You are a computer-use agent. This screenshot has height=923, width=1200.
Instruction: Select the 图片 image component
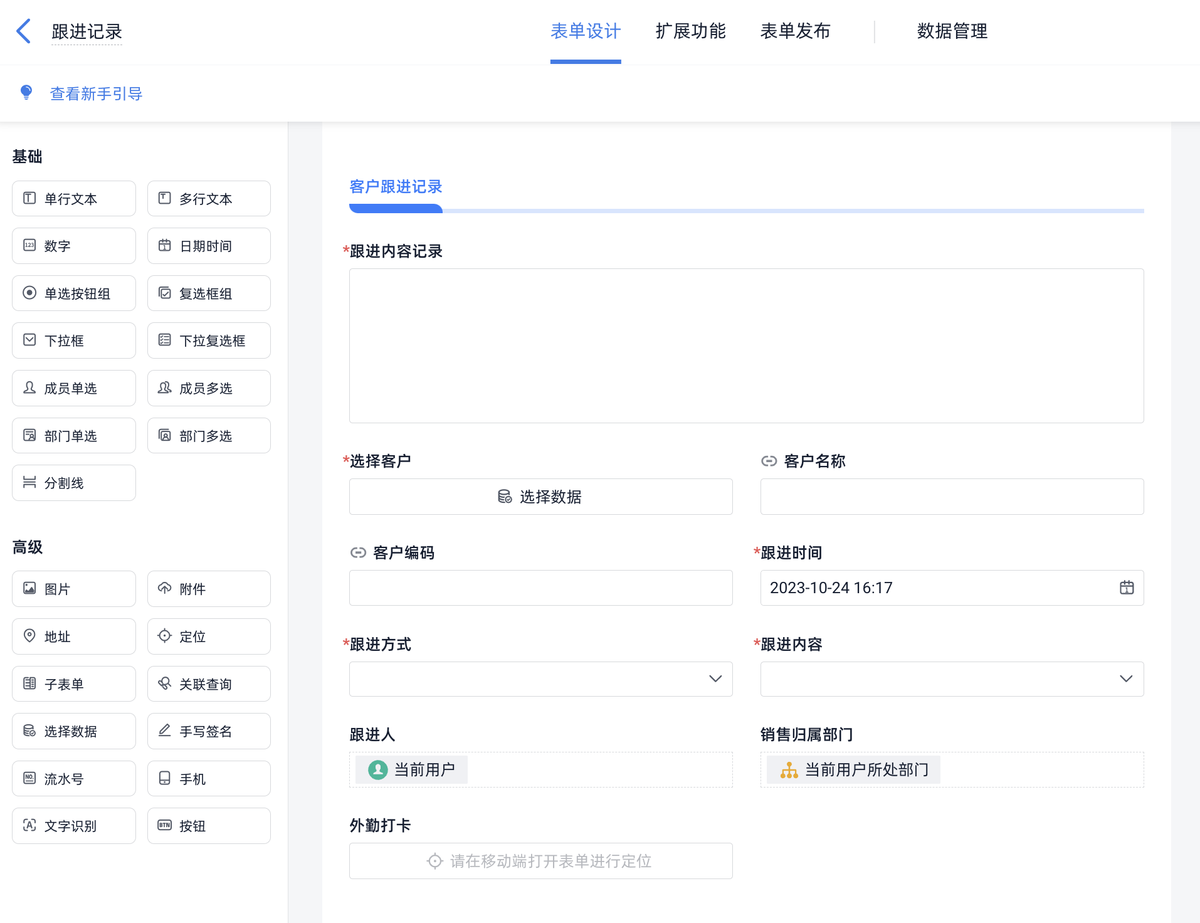coord(74,589)
